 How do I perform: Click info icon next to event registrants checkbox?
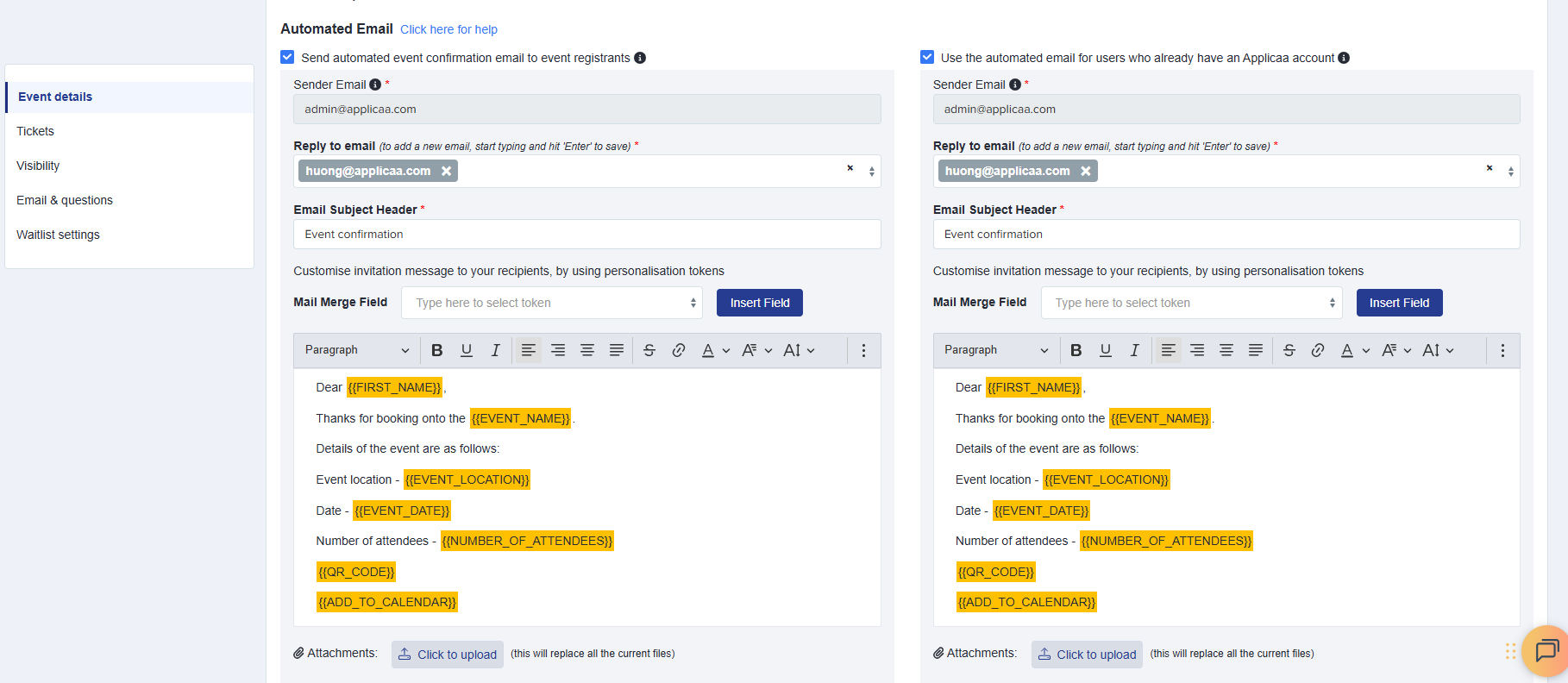640,58
